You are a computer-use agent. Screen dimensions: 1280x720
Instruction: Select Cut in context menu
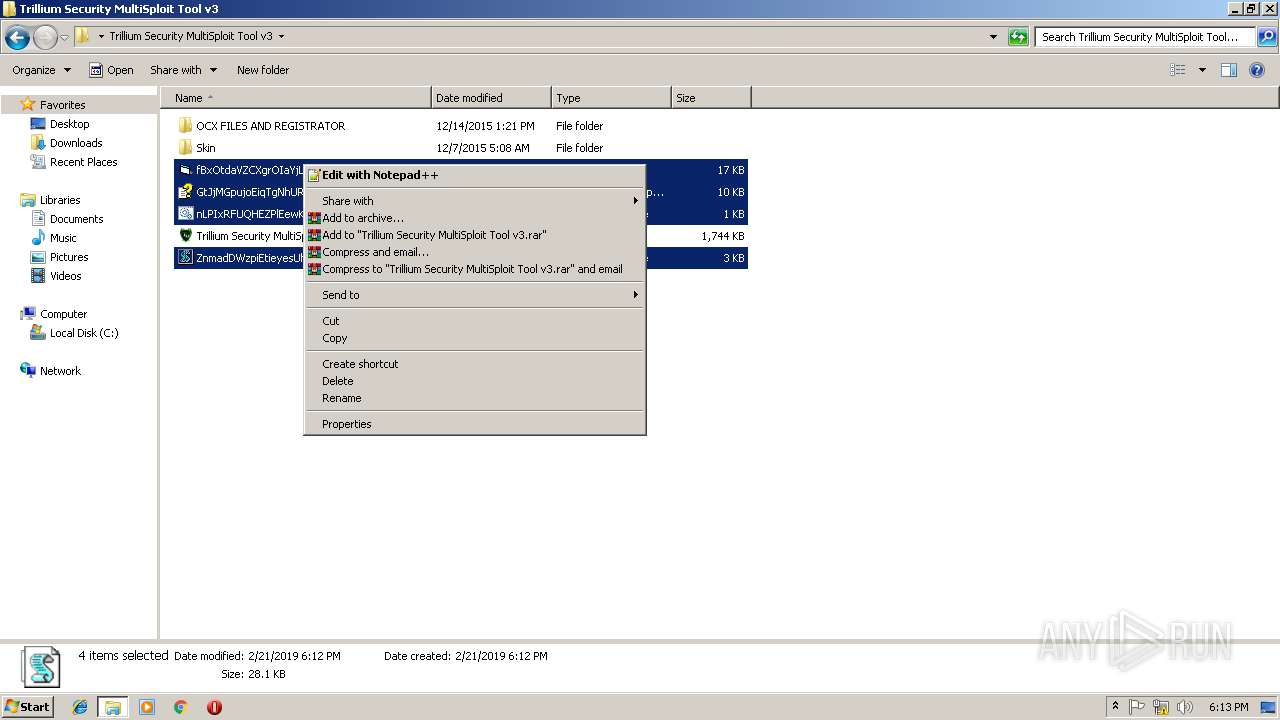pos(475,321)
